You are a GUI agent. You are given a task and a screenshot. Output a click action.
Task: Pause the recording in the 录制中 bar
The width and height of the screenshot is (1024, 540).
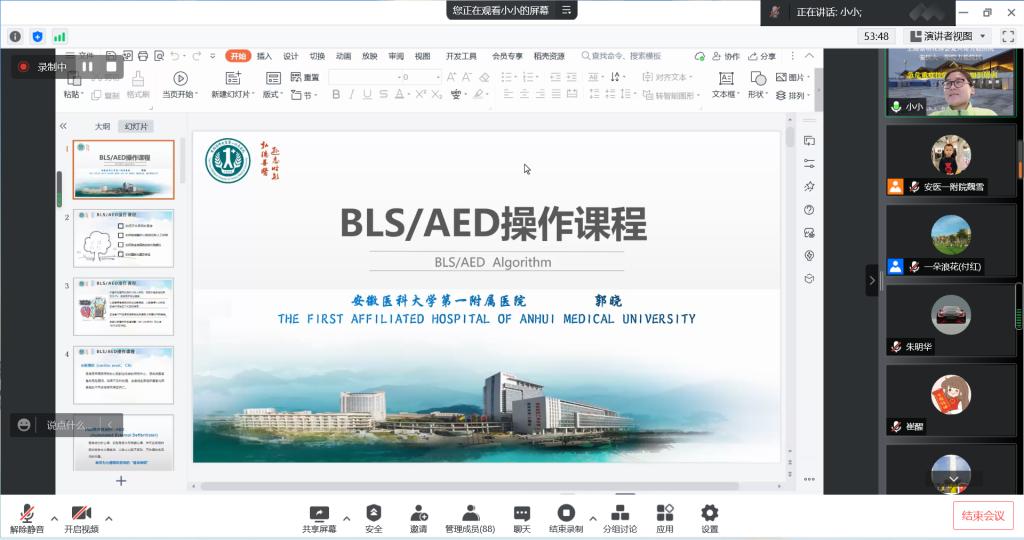[88, 67]
